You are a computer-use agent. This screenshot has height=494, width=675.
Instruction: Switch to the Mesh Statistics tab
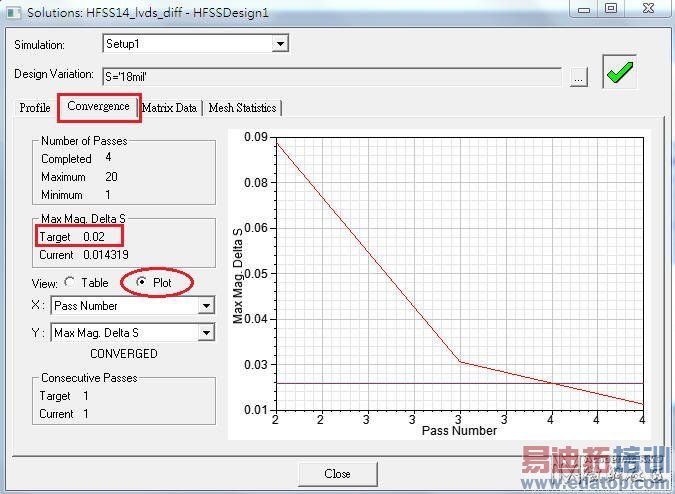(x=242, y=108)
